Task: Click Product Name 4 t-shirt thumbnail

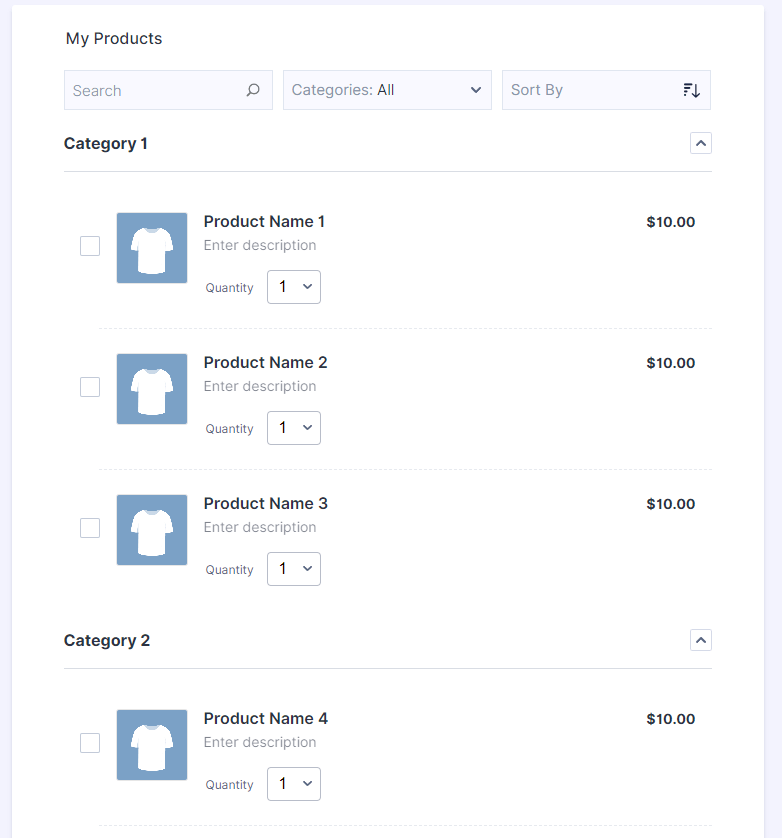Action: click(x=152, y=745)
